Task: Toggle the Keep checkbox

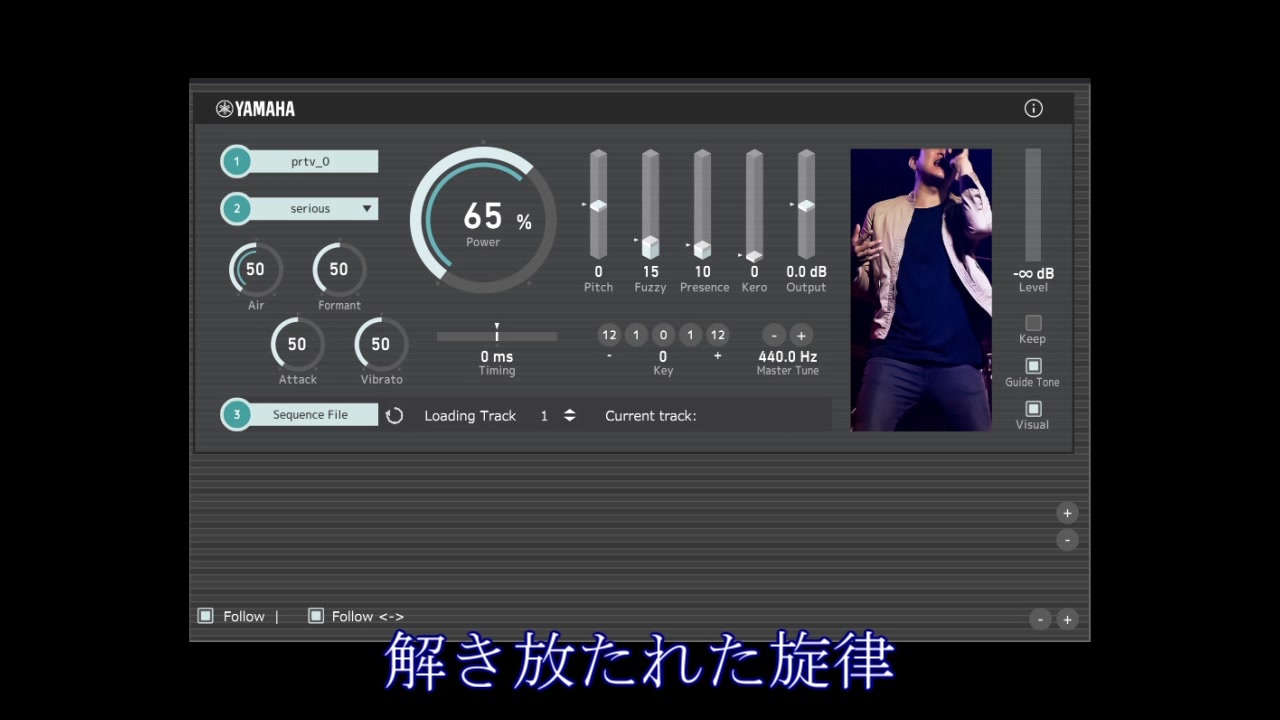Action: [x=1033, y=323]
